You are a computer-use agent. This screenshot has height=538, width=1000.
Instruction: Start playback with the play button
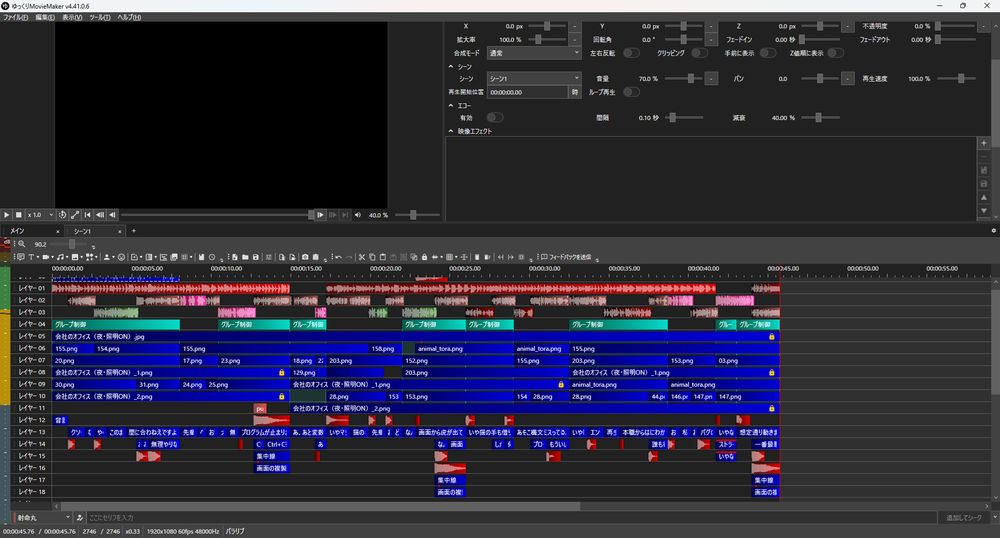point(6,215)
